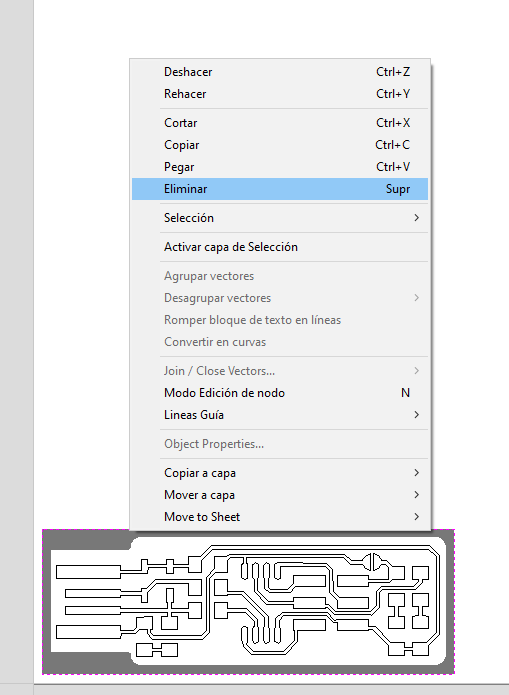Click the Selección submenu arrow
This screenshot has height=695, width=509.
click(x=416, y=218)
